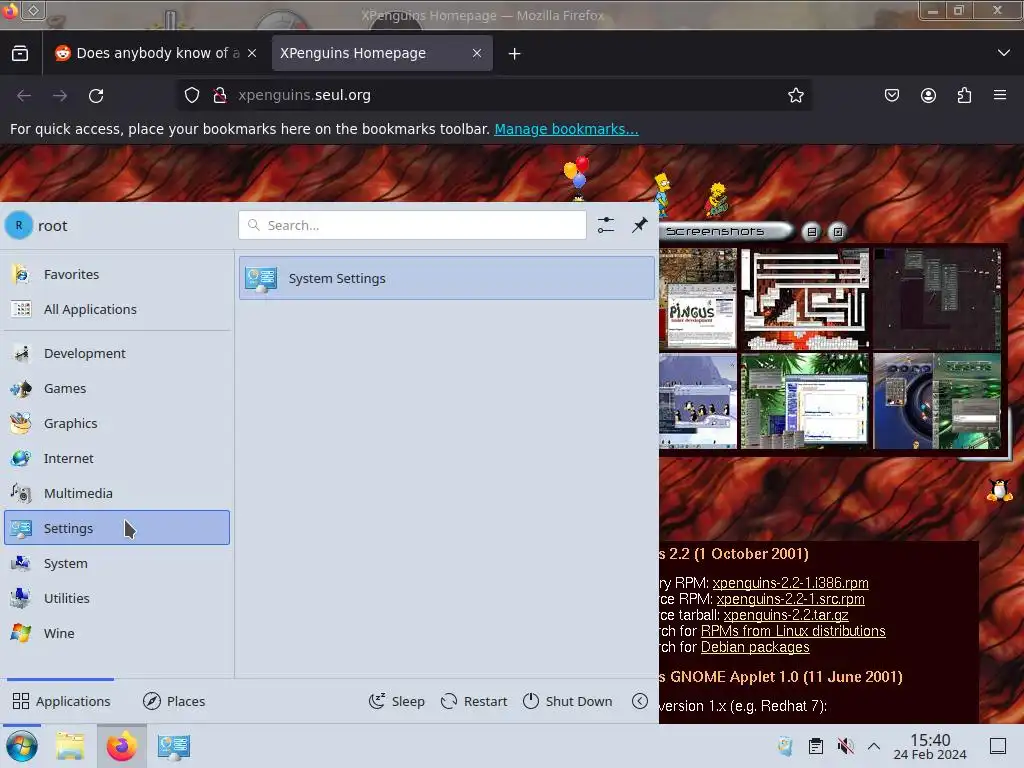Open the file manager from taskbar
This screenshot has height=768, width=1024.
click(x=70, y=746)
